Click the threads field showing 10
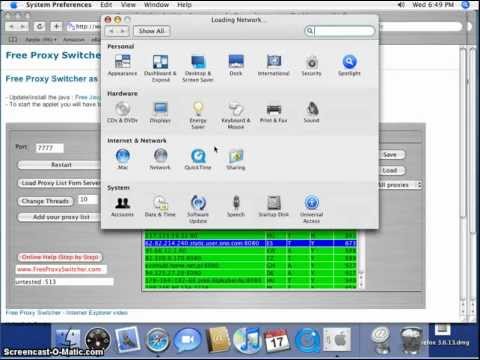The image size is (480, 360). click(x=88, y=199)
